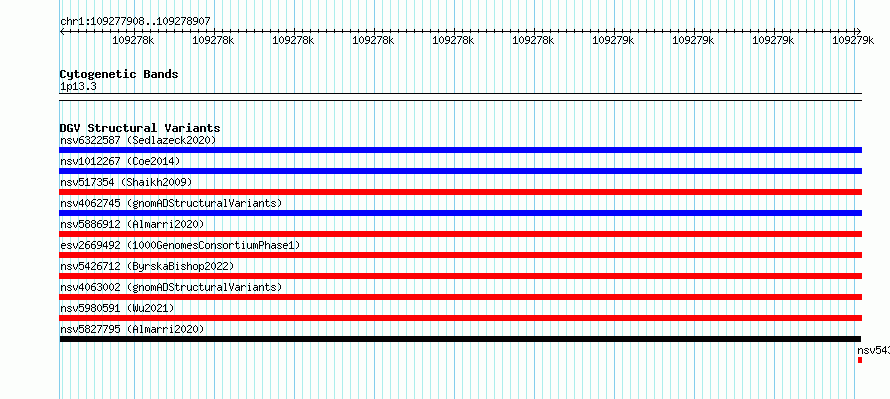
Task: Click the red bar under nsv5426712
Action: click(x=461, y=276)
